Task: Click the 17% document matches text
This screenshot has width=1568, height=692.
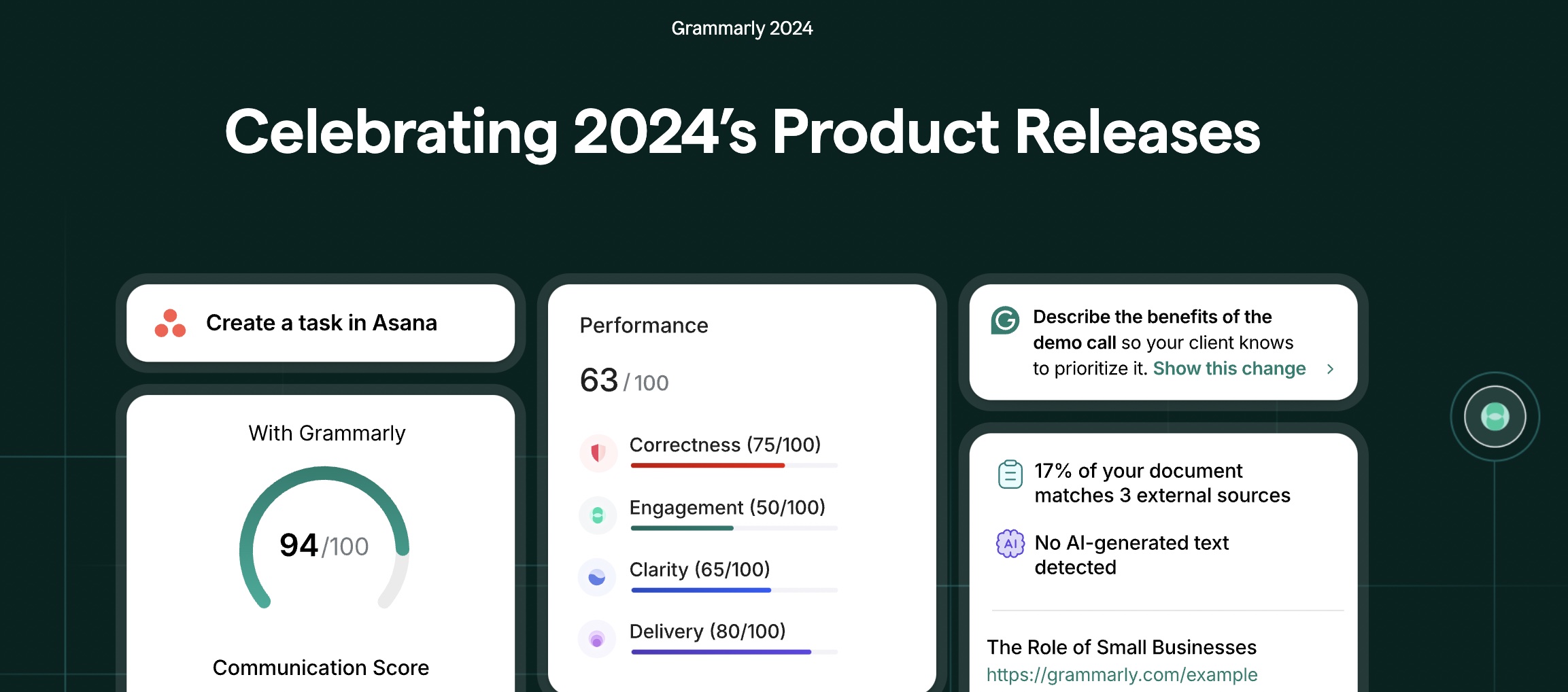Action: pos(1162,483)
